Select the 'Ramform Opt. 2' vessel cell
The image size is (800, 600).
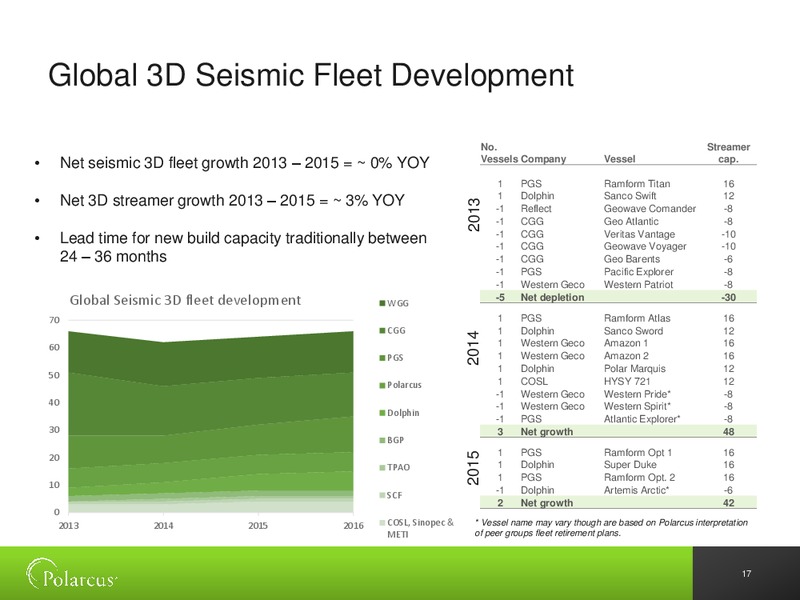[x=639, y=478]
